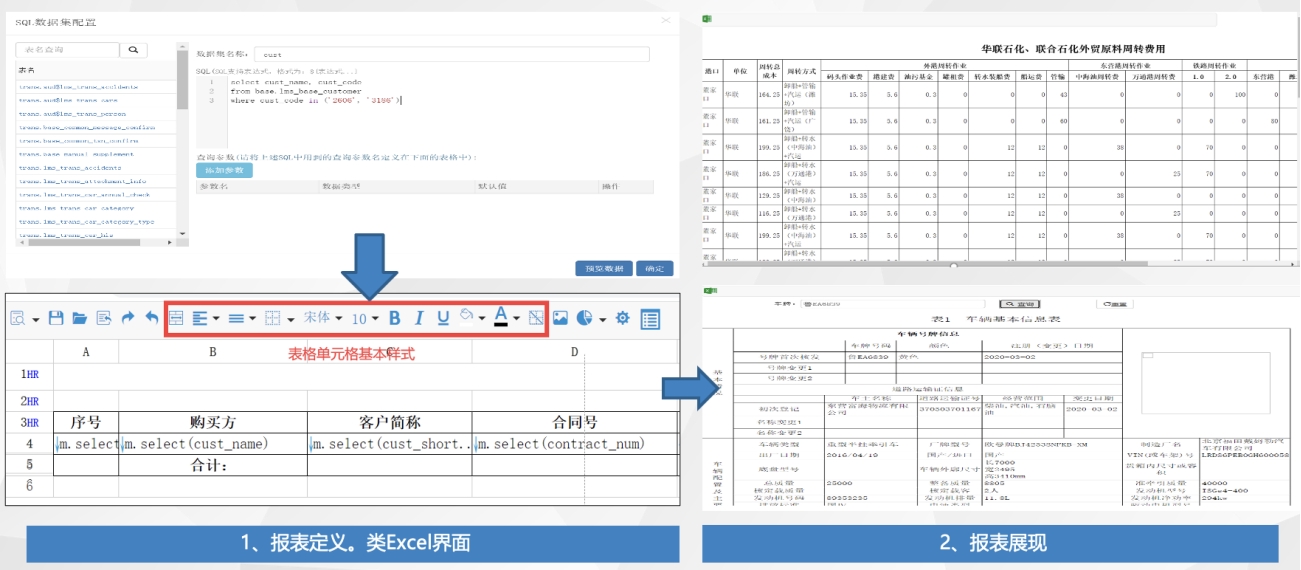The width and height of the screenshot is (1301, 570).
Task: Click the search magnifier beside table name field
Action: [133, 50]
